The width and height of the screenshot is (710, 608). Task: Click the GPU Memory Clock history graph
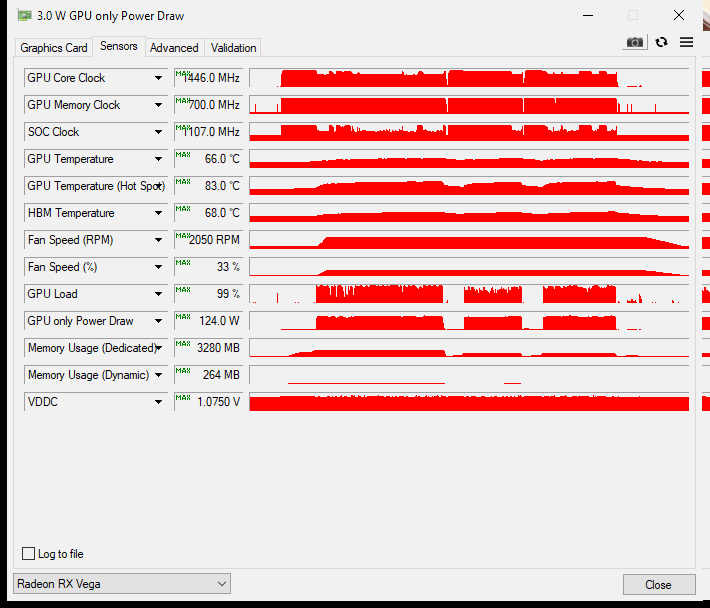click(x=469, y=105)
